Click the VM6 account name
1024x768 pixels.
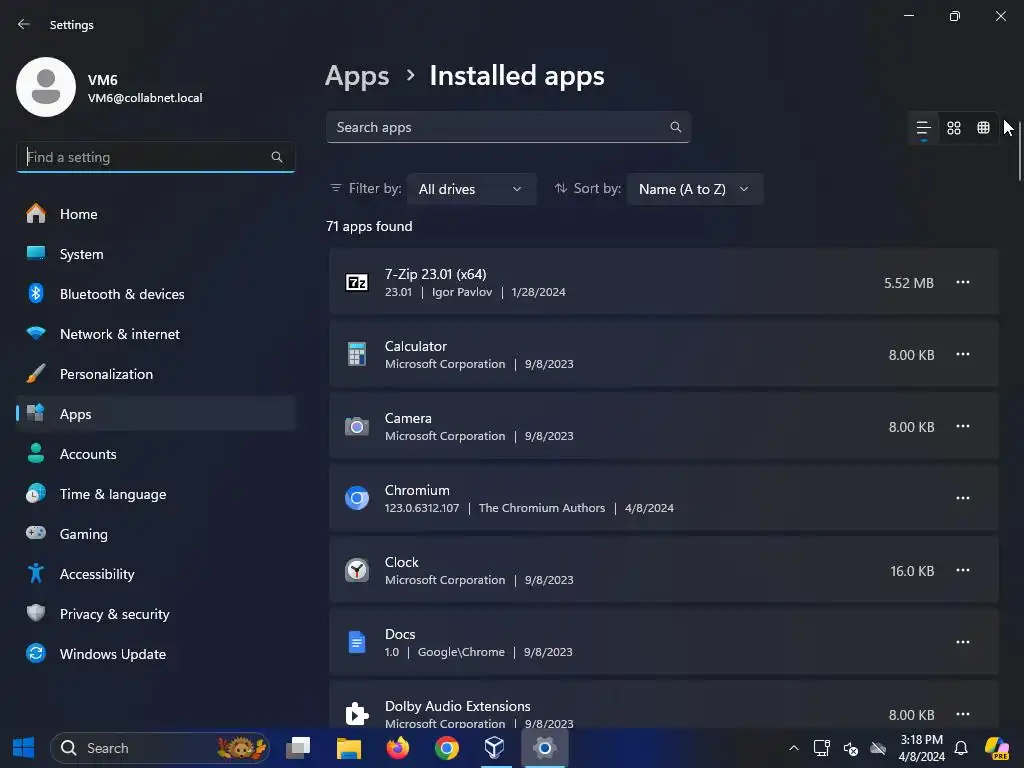pos(103,80)
